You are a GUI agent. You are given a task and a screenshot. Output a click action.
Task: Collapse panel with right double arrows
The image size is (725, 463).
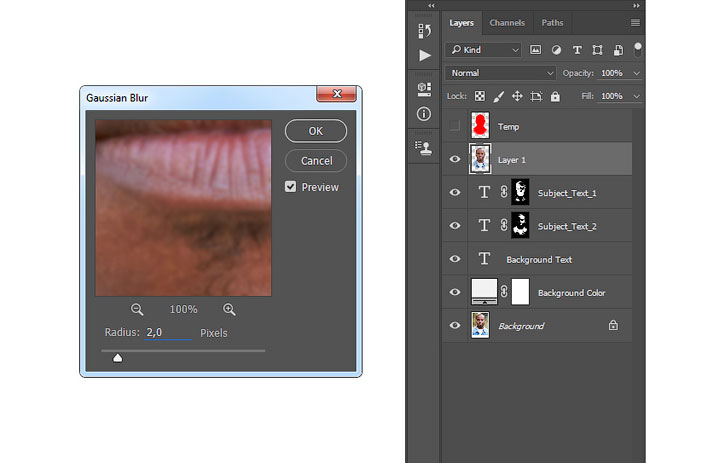pyautogui.click(x=637, y=6)
